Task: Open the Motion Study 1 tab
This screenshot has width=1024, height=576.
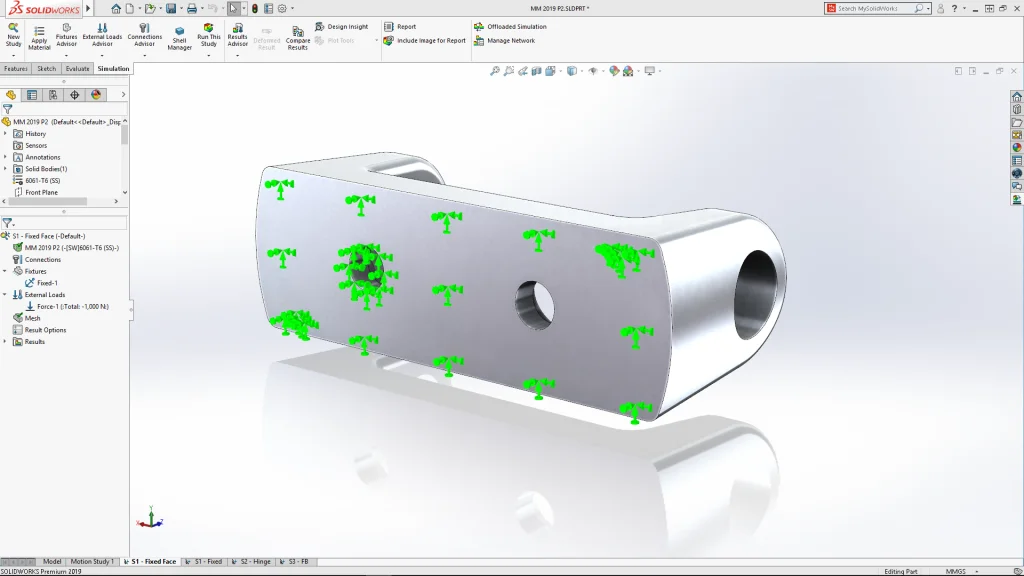Action: click(92, 562)
